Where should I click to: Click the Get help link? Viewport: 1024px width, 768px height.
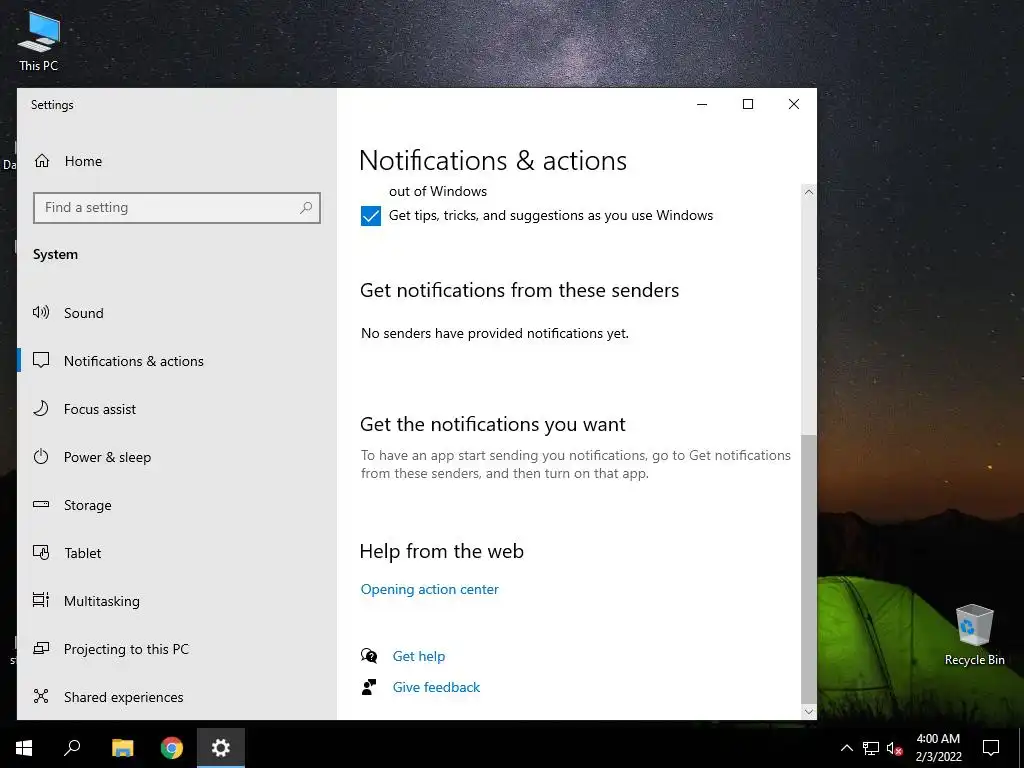click(x=419, y=656)
